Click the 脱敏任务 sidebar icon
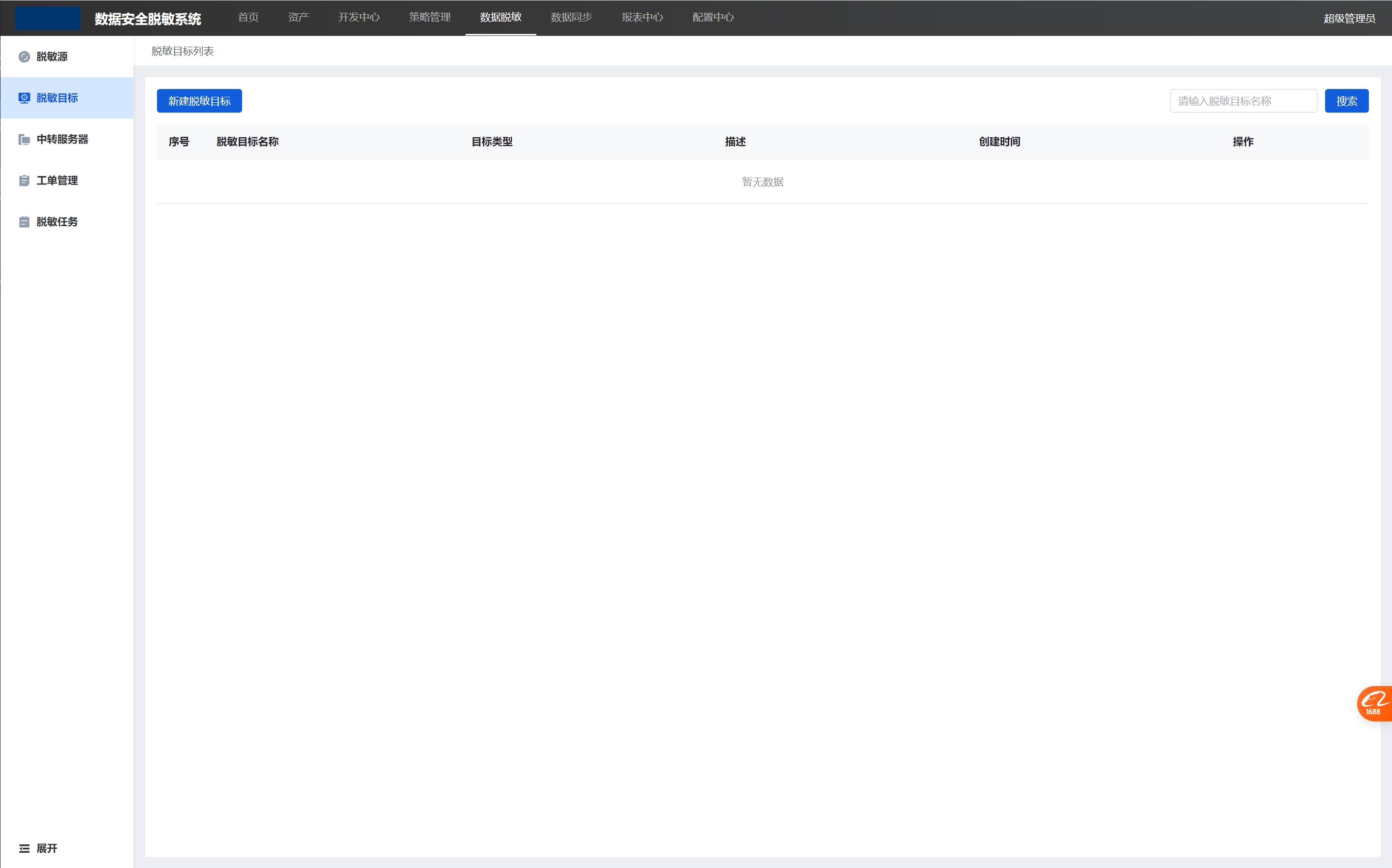This screenshot has width=1392, height=868. pyautogui.click(x=24, y=222)
